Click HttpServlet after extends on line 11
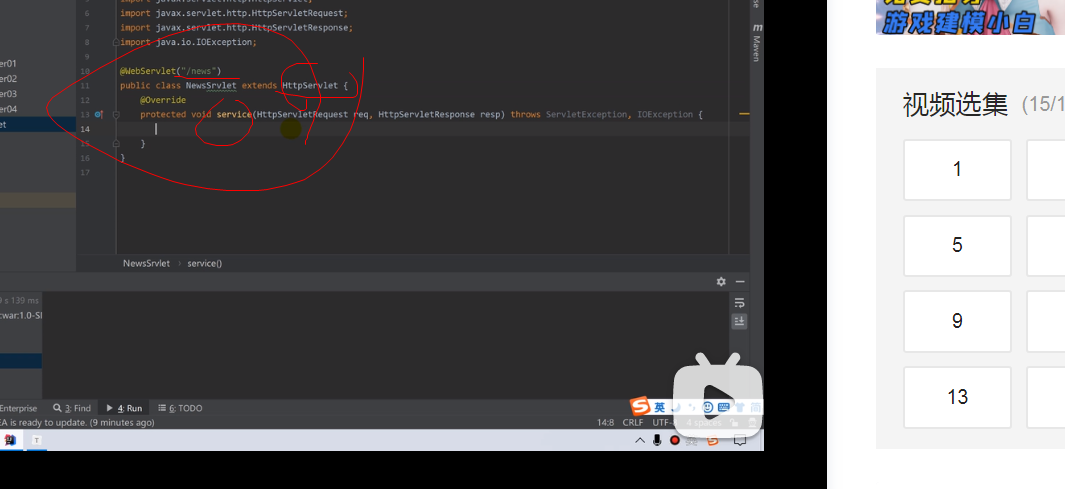Image resolution: width=1065 pixels, height=489 pixels. (x=310, y=86)
